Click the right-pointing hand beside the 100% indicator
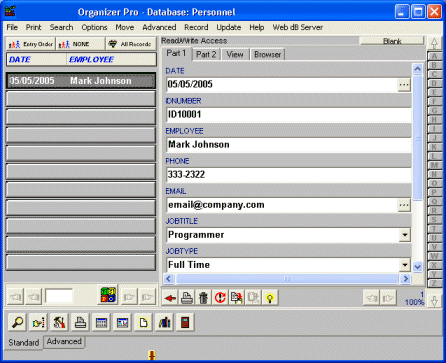Image resolution: width=446 pixels, height=363 pixels. 388,298
